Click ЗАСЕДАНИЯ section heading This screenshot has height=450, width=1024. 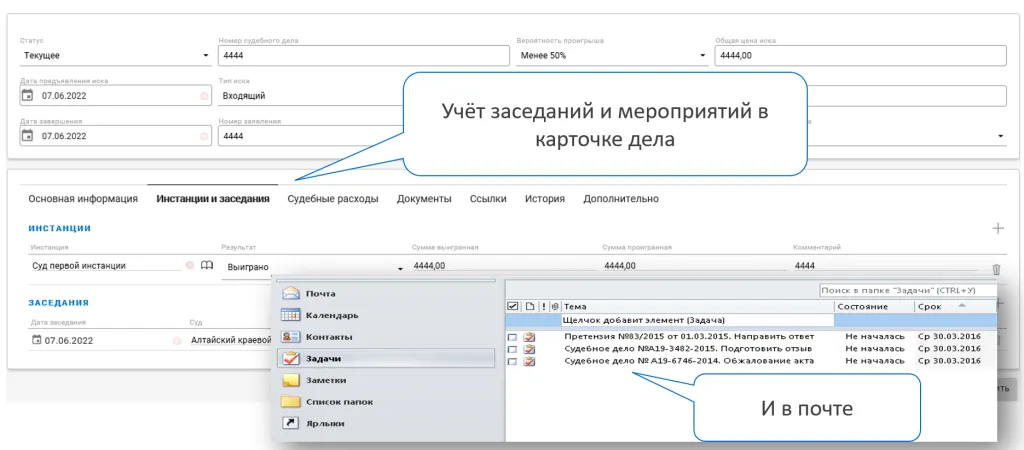pos(59,302)
